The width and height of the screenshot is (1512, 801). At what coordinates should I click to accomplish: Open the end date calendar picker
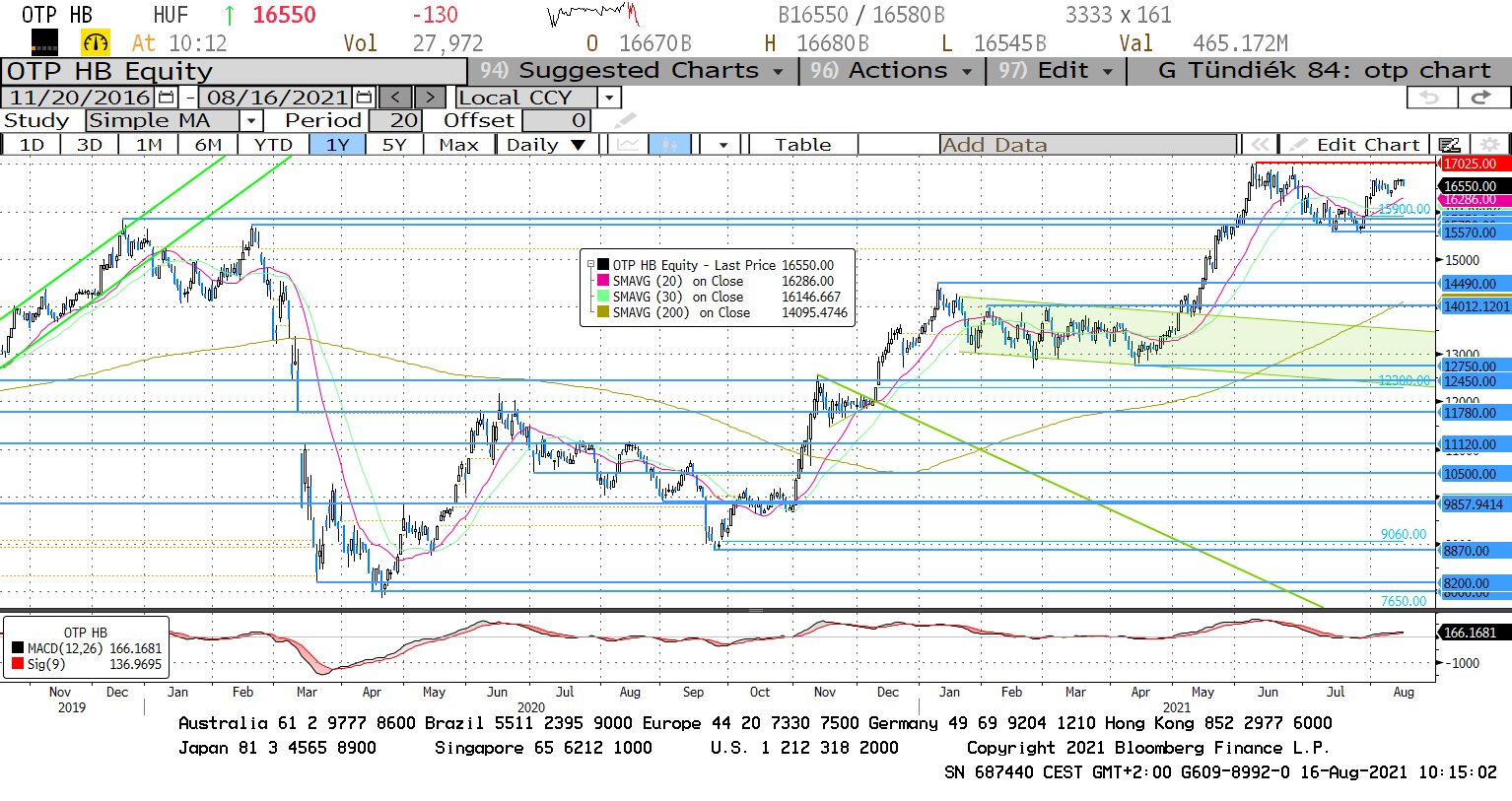pyautogui.click(x=364, y=98)
